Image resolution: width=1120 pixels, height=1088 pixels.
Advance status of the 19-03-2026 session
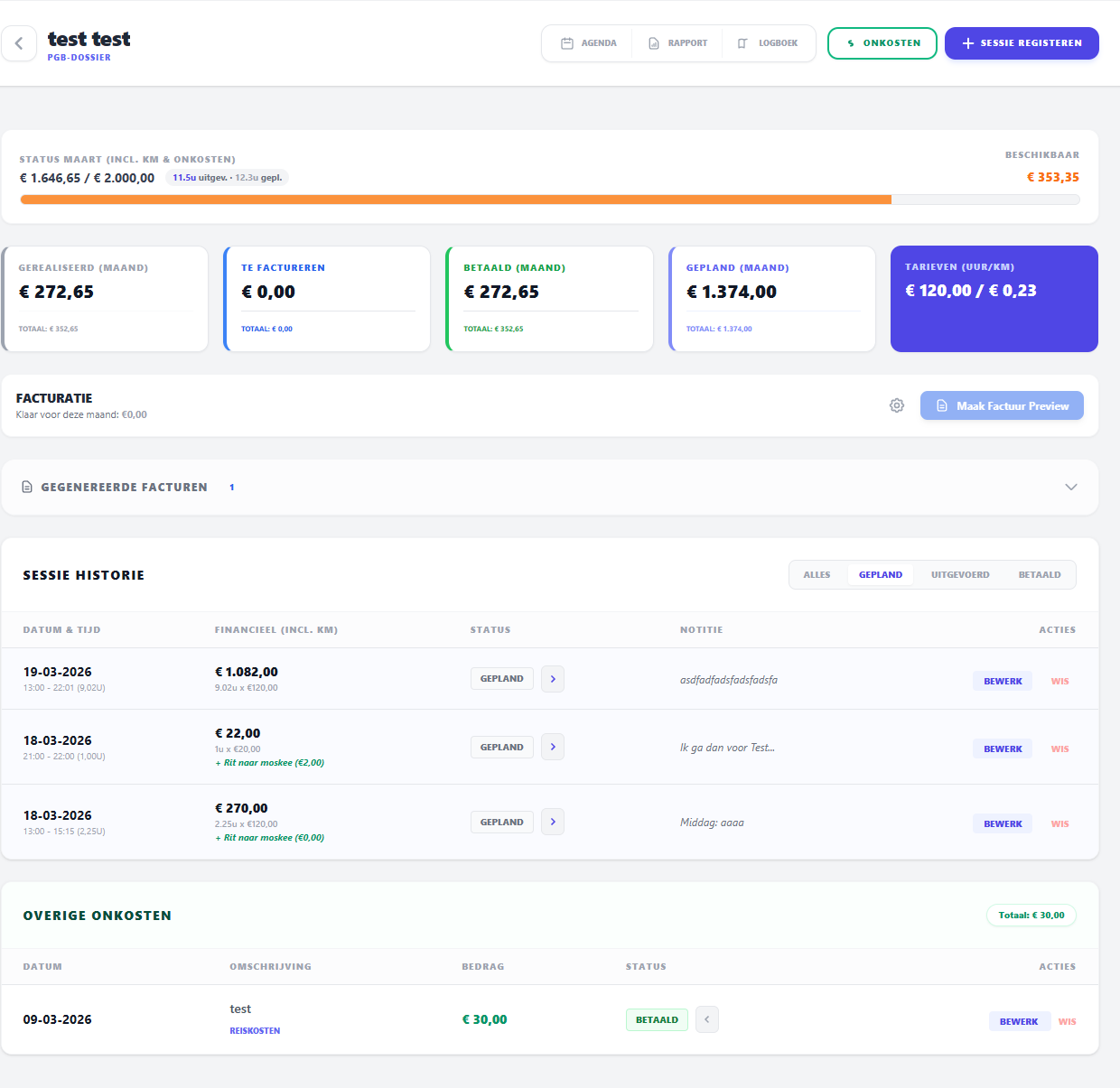click(553, 679)
